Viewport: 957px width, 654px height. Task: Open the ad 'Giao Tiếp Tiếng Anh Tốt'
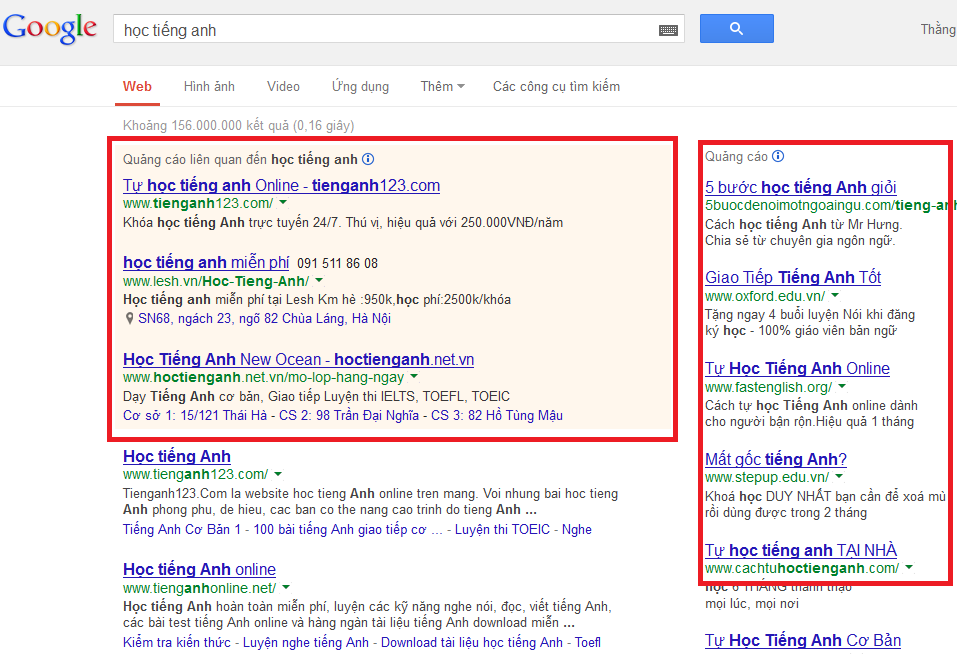point(793,278)
